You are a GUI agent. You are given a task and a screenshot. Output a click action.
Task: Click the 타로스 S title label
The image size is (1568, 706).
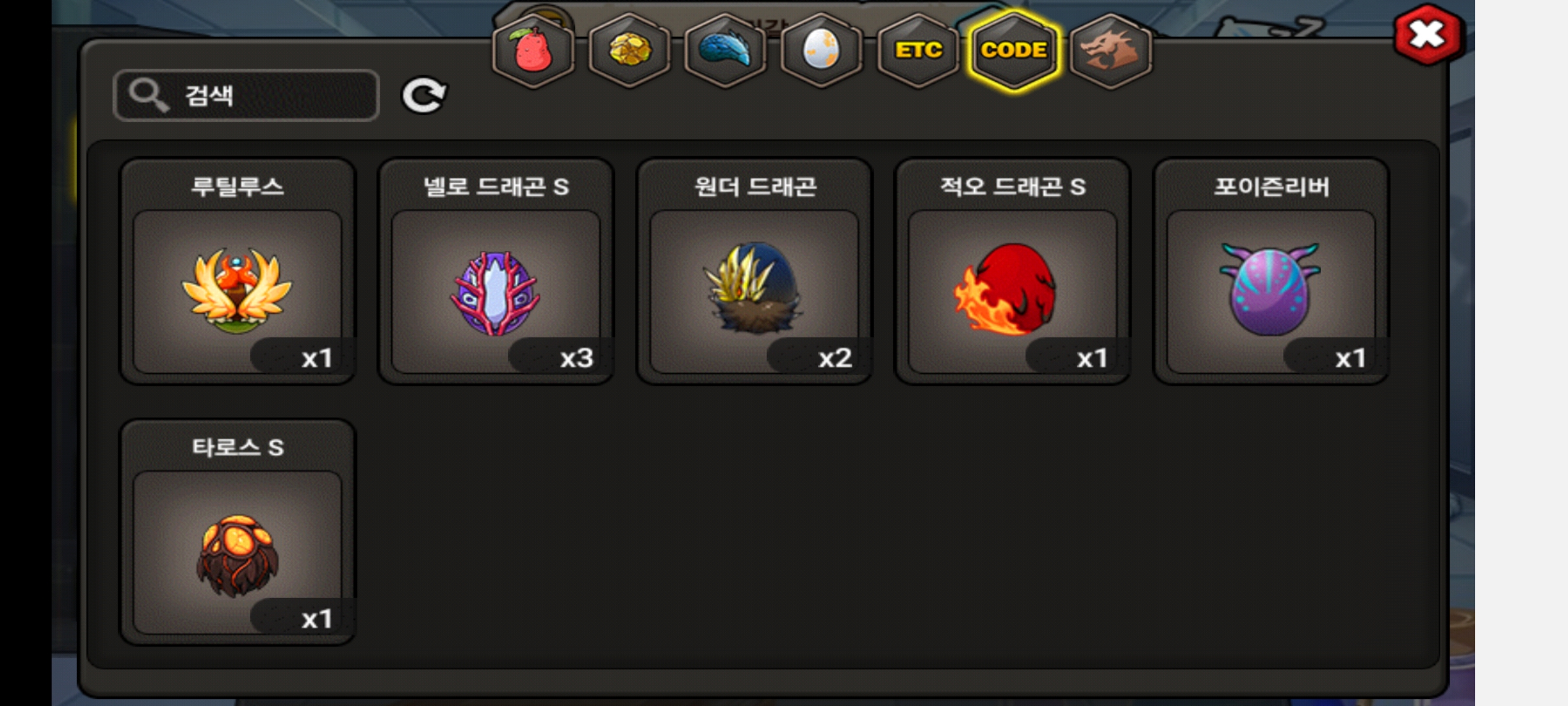pyautogui.click(x=237, y=447)
